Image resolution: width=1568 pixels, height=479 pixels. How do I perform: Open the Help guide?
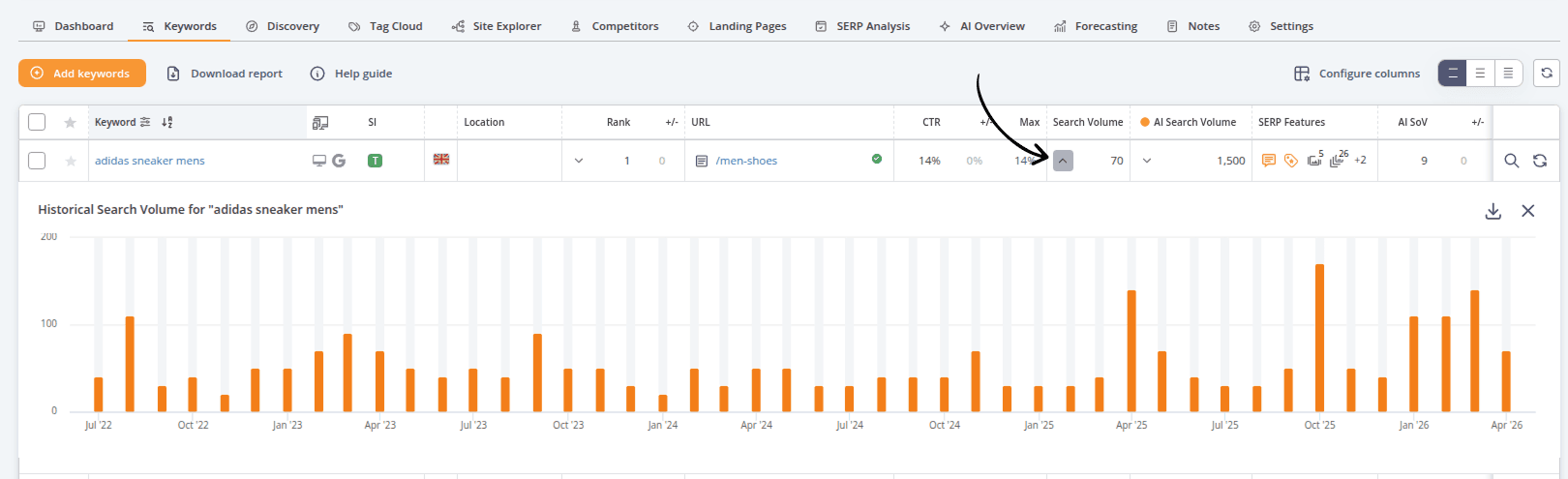coord(351,74)
